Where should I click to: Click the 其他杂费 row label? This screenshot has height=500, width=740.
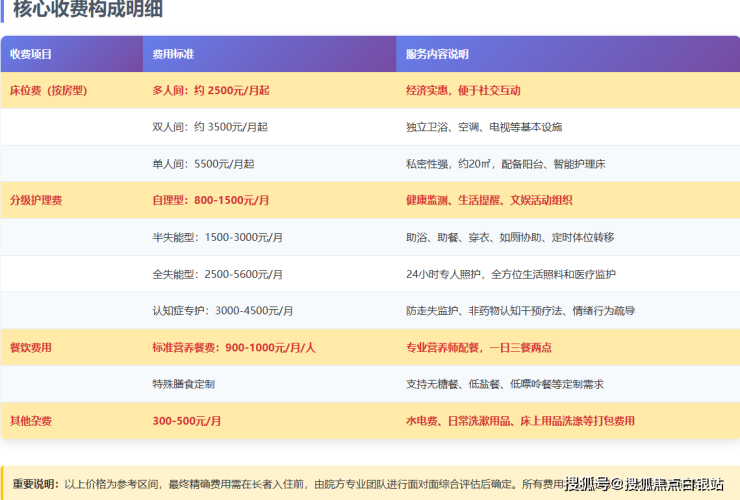[31, 421]
